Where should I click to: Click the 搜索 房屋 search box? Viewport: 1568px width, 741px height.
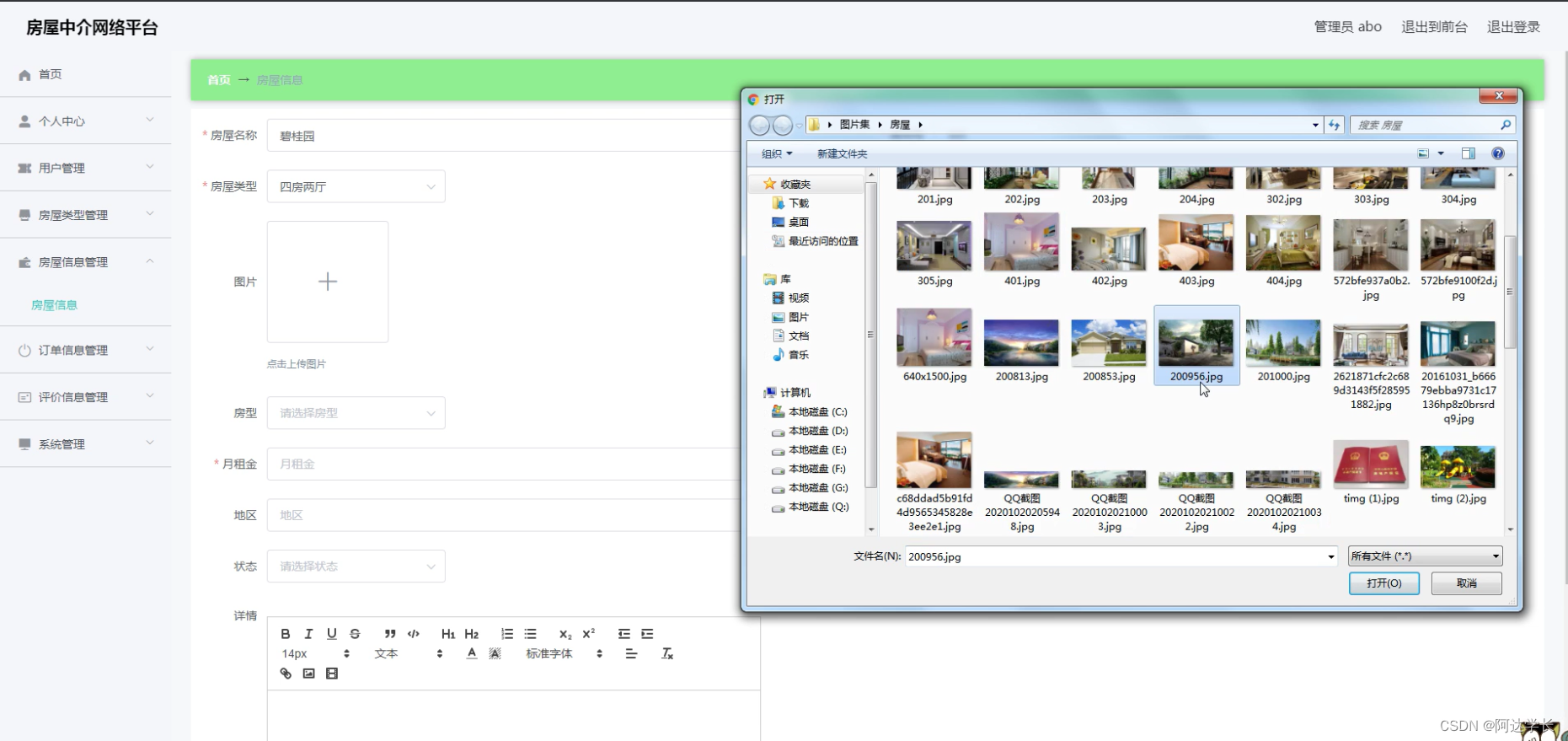click(1432, 125)
